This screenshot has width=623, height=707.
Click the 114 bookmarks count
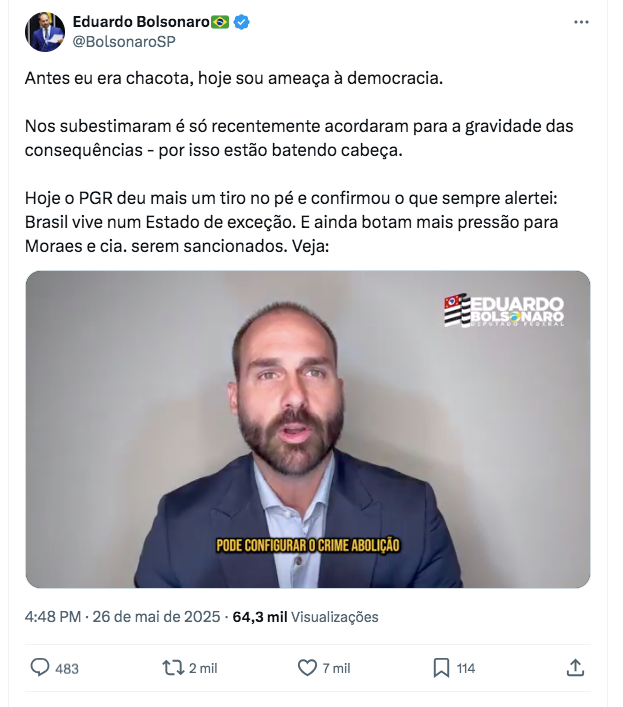[466, 668]
